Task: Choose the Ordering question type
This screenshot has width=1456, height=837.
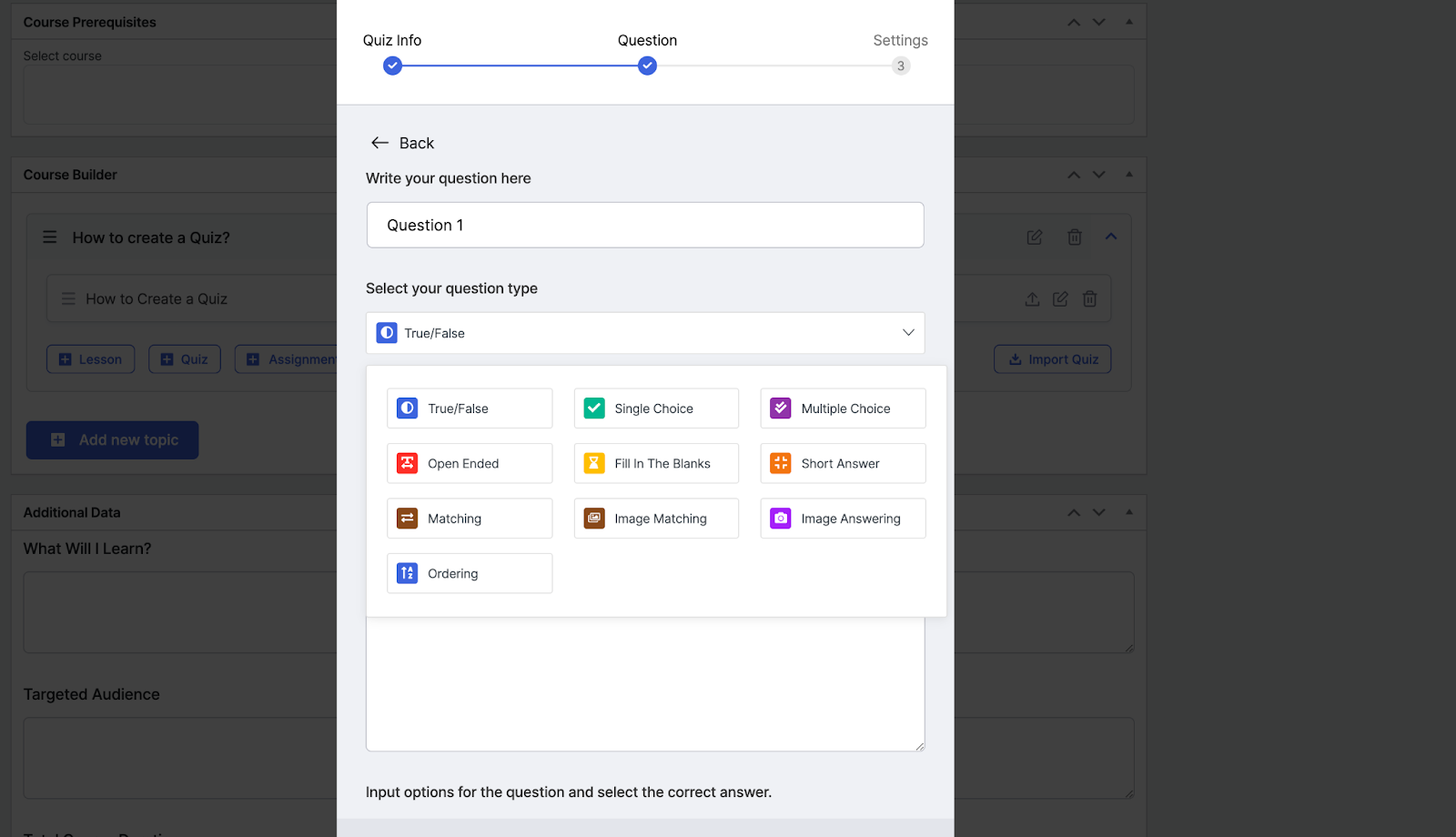Action: (x=470, y=573)
